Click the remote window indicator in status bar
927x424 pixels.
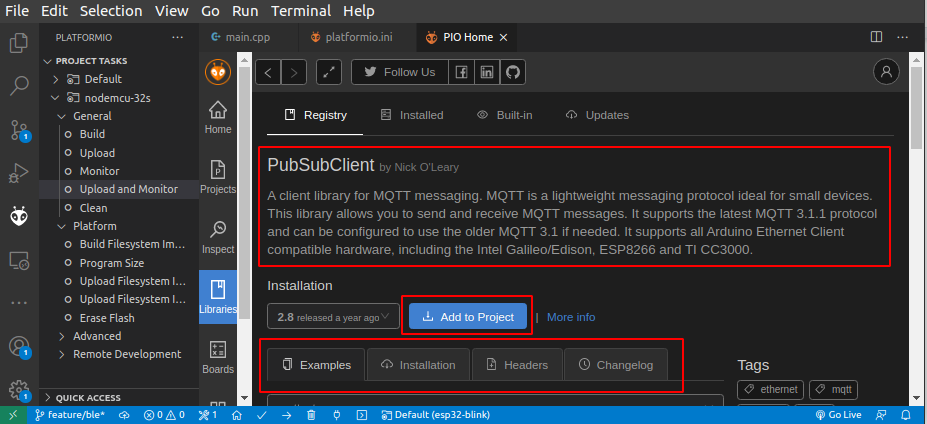pos(13,415)
